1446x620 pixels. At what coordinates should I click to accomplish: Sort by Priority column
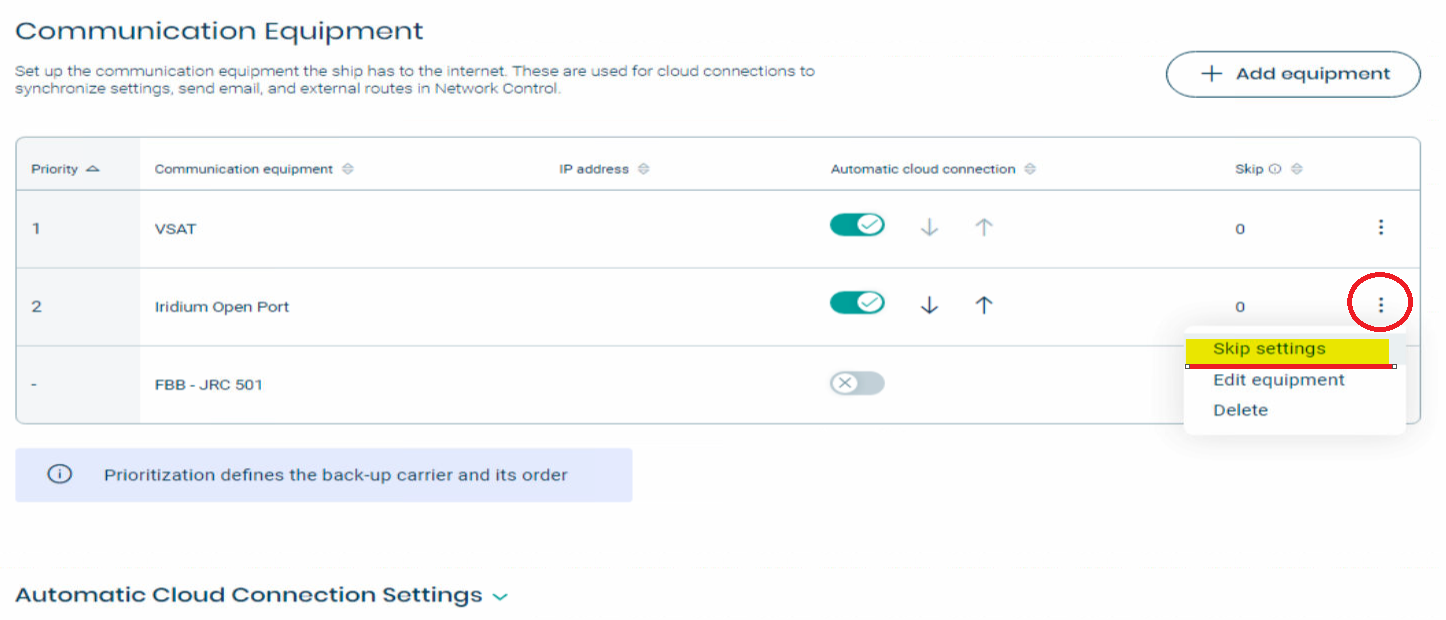coord(93,169)
